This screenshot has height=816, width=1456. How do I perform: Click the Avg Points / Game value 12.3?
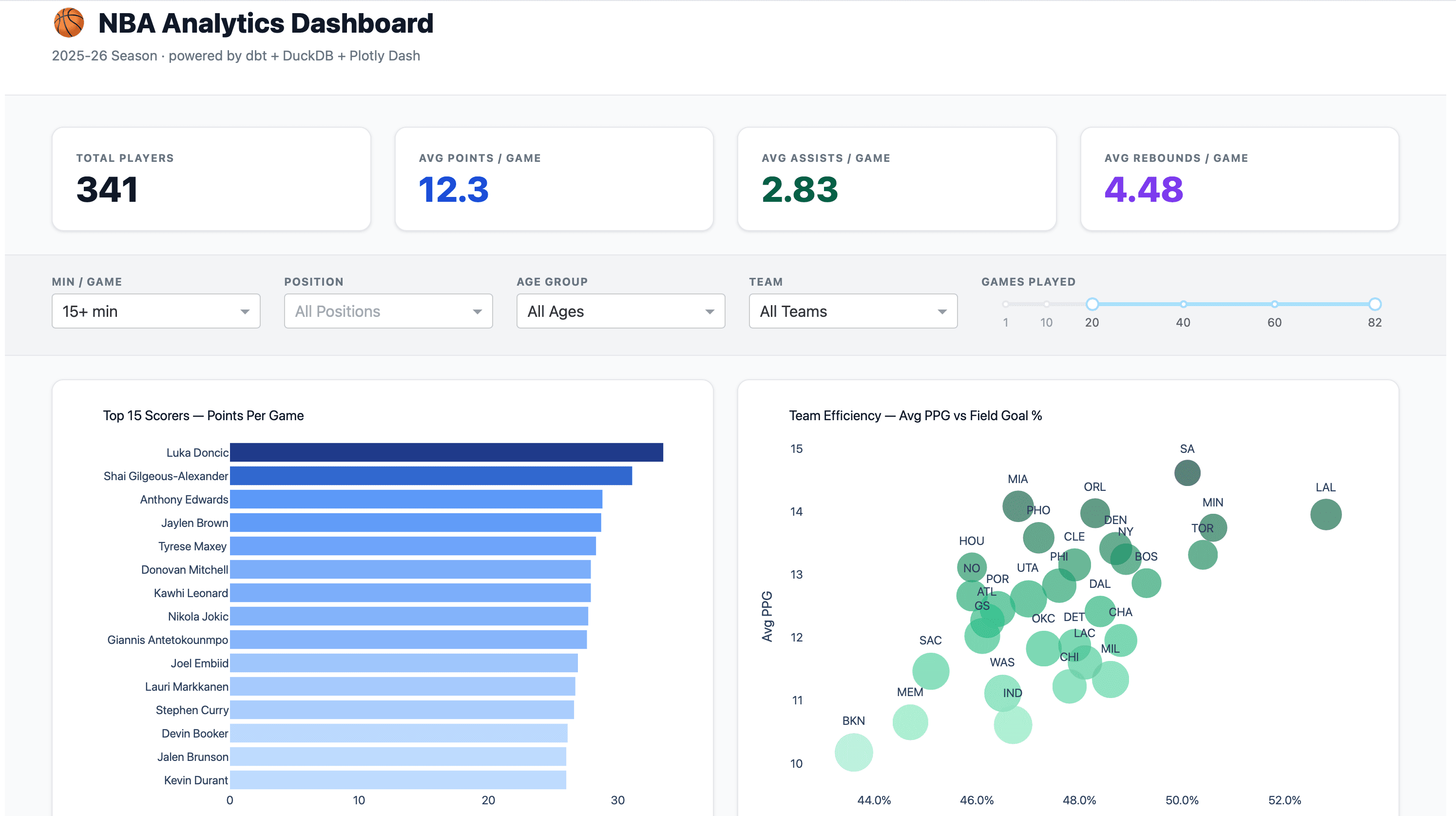(453, 190)
